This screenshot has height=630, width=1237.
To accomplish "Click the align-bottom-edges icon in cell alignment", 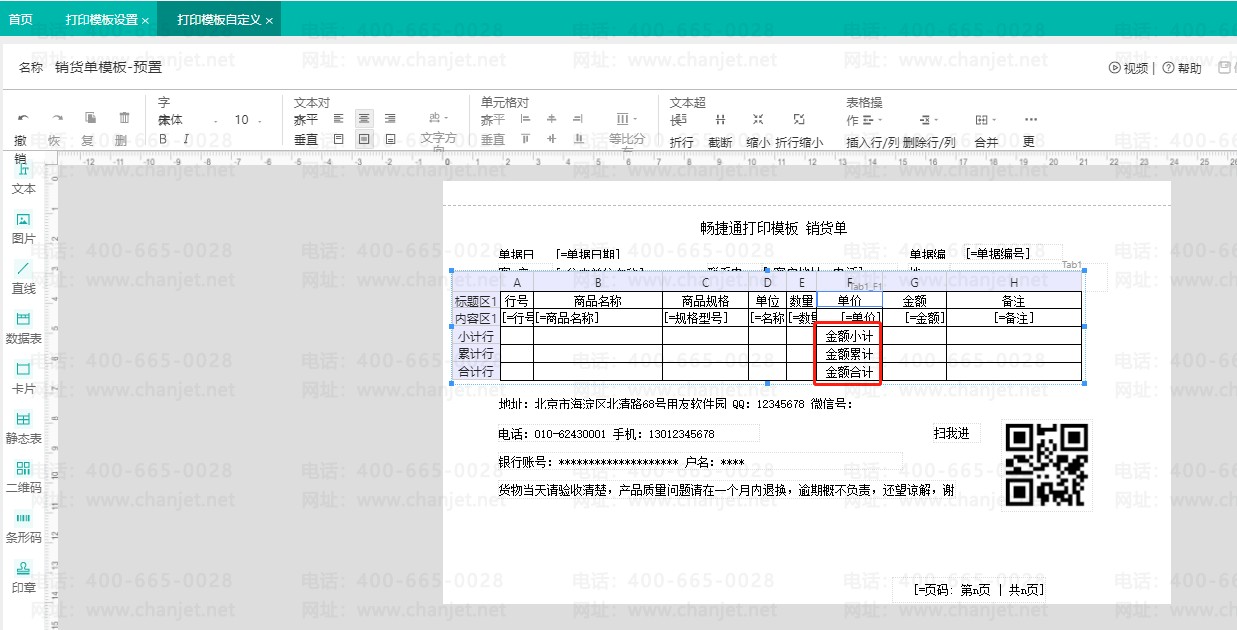I will (577, 139).
